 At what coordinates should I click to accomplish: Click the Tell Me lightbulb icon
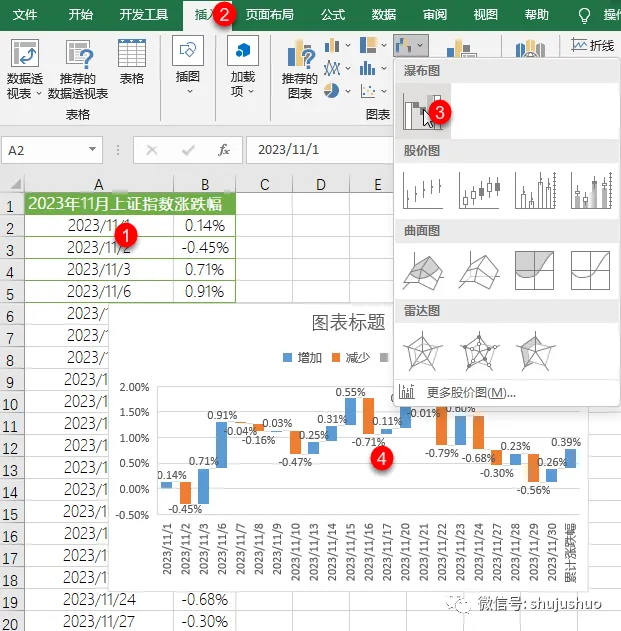[584, 16]
